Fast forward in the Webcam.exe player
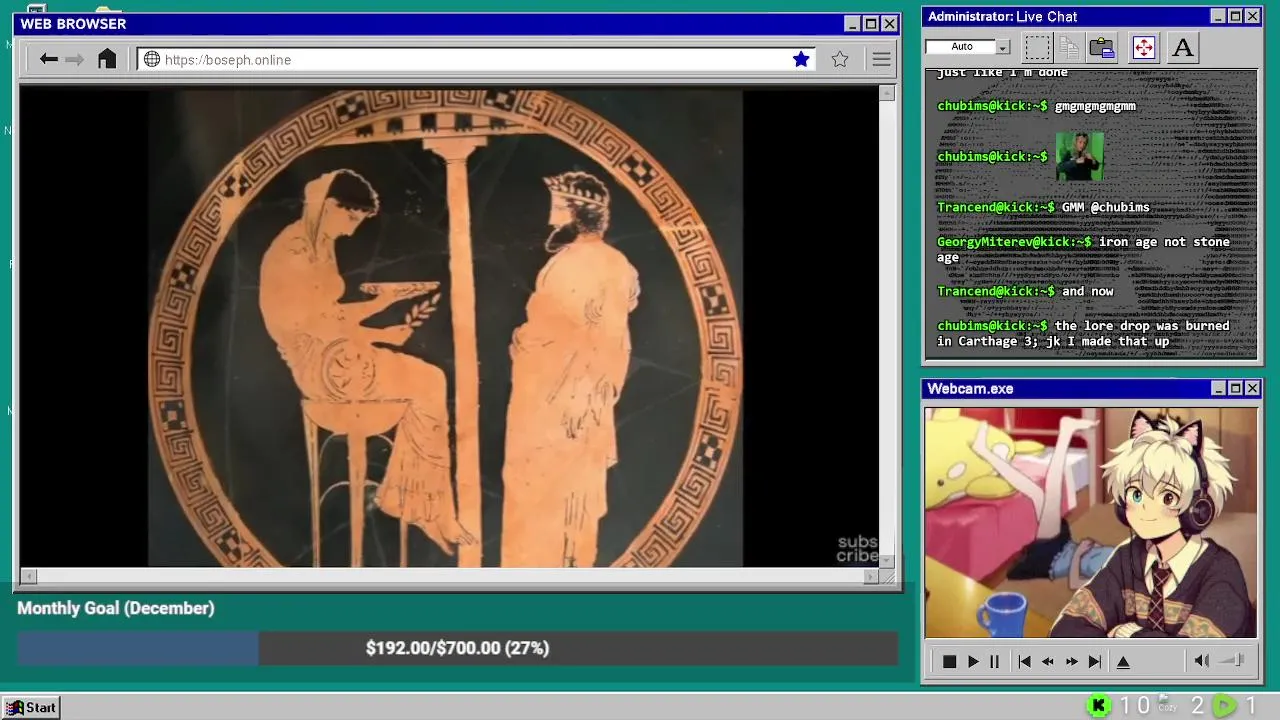This screenshot has height=720, width=1280. tap(1072, 661)
